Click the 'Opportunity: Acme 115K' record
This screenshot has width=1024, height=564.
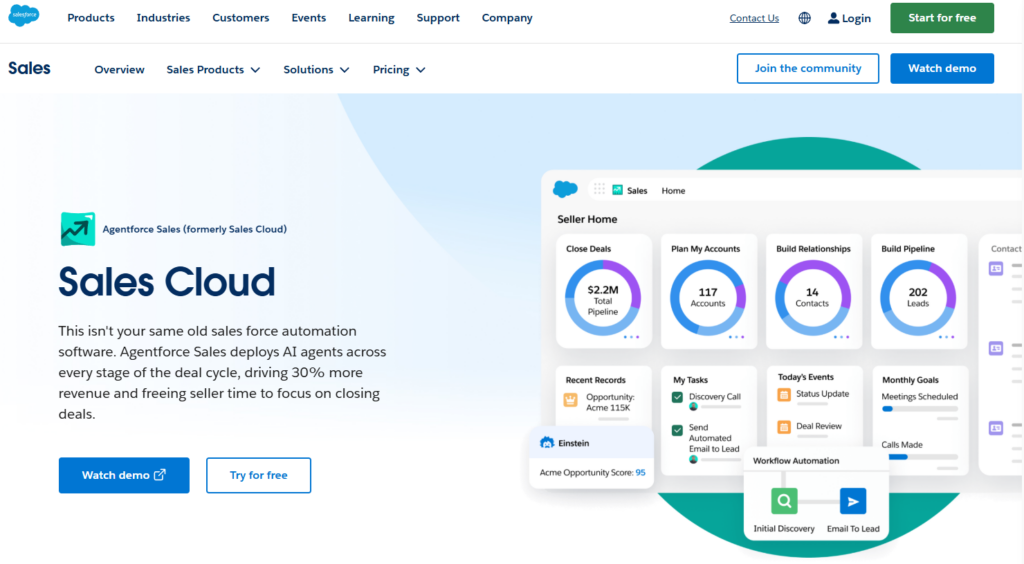(609, 402)
